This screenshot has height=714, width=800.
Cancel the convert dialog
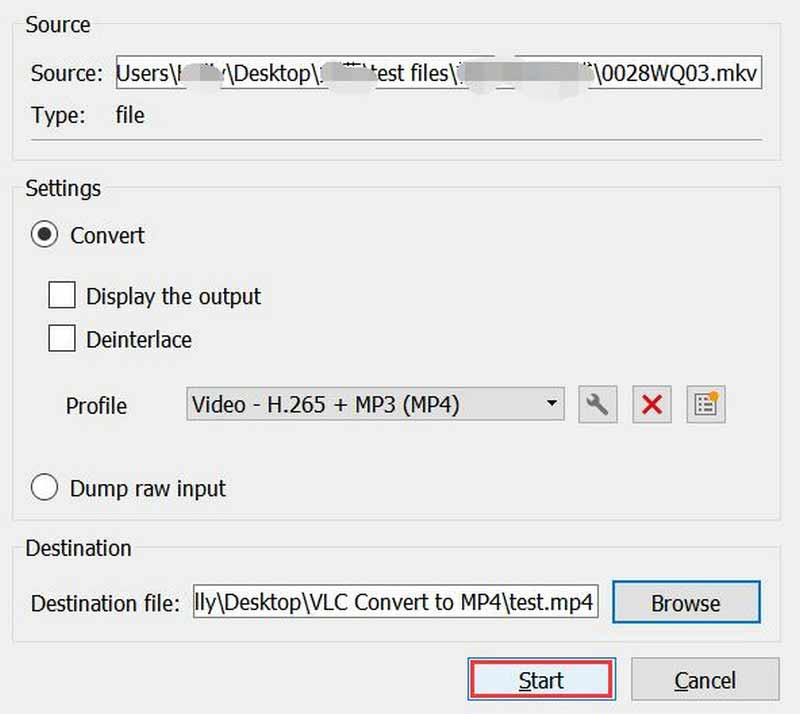pyautogui.click(x=705, y=680)
